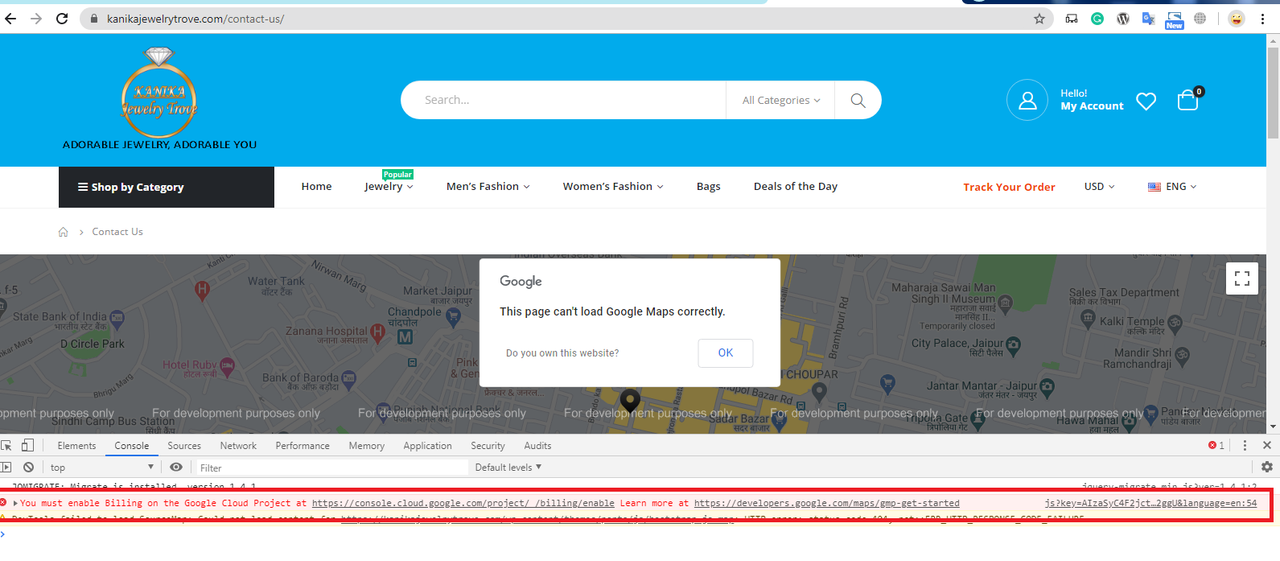Click the site search input field
Image resolution: width=1280 pixels, height=561 pixels.
(563, 100)
